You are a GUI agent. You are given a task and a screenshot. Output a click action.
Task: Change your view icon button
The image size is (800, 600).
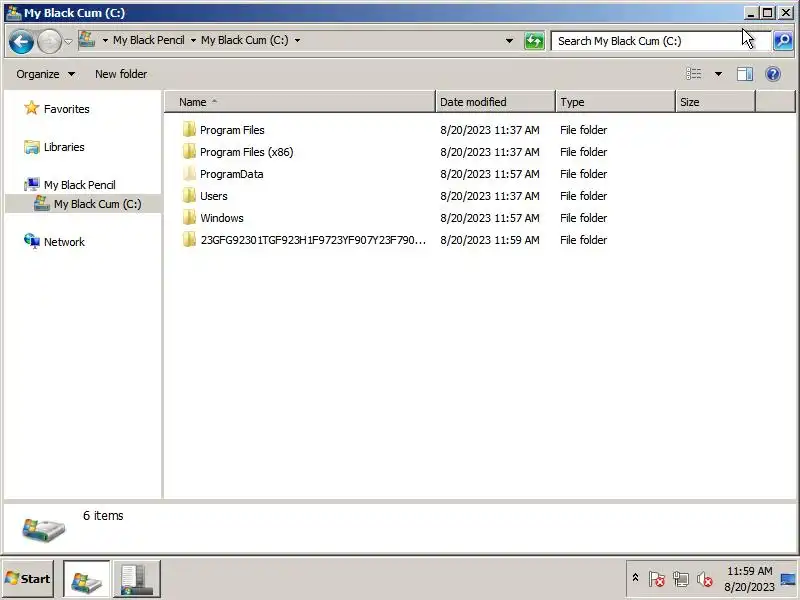693,74
